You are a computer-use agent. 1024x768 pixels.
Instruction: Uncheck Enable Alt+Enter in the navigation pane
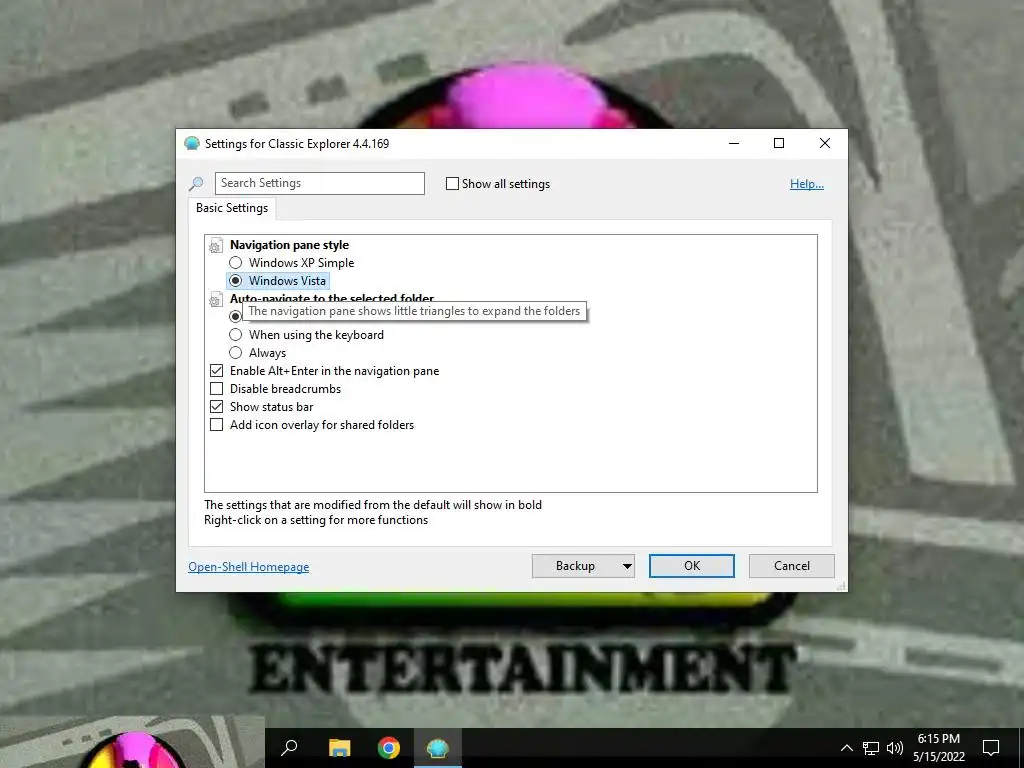(217, 371)
